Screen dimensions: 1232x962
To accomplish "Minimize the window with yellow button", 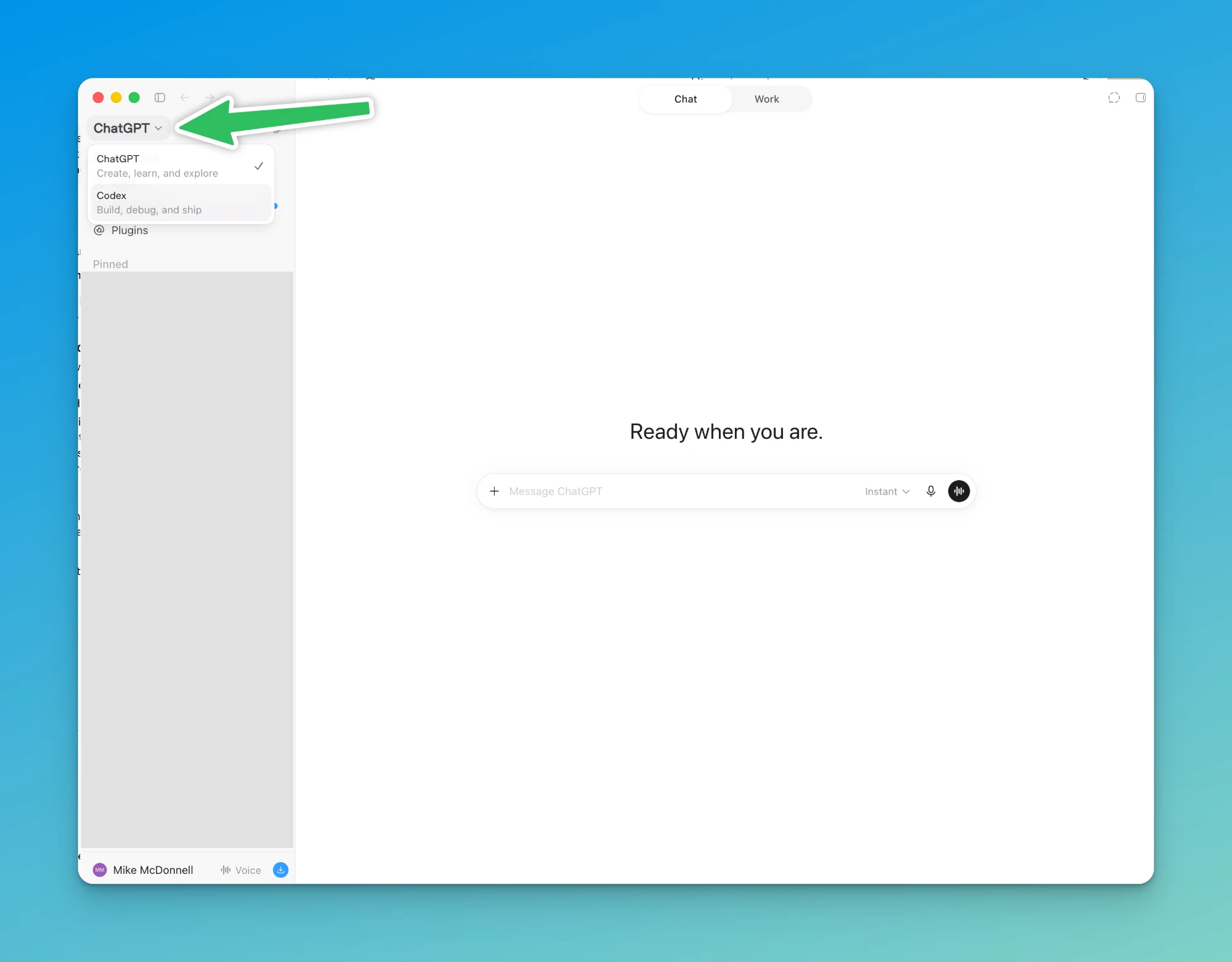I will (116, 97).
